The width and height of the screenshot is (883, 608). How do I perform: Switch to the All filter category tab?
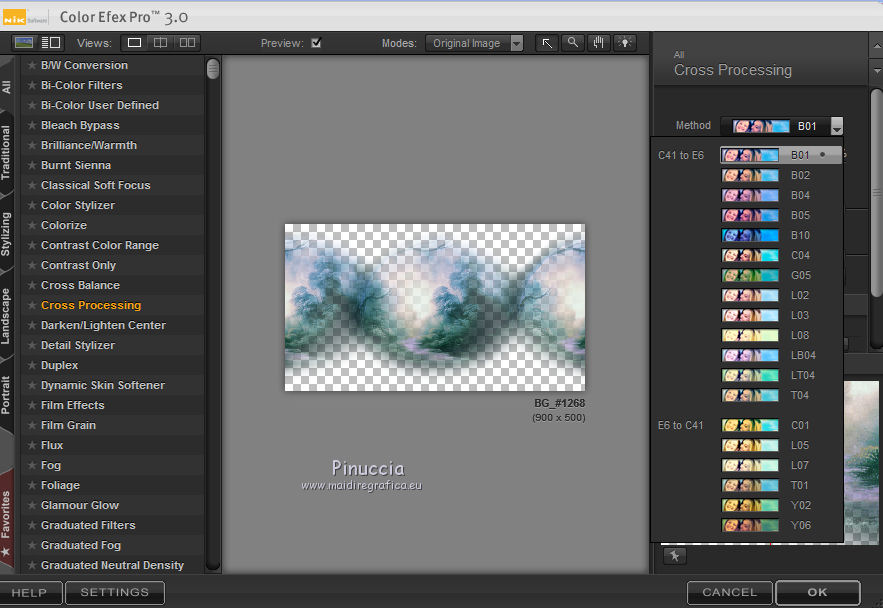pos(6,87)
